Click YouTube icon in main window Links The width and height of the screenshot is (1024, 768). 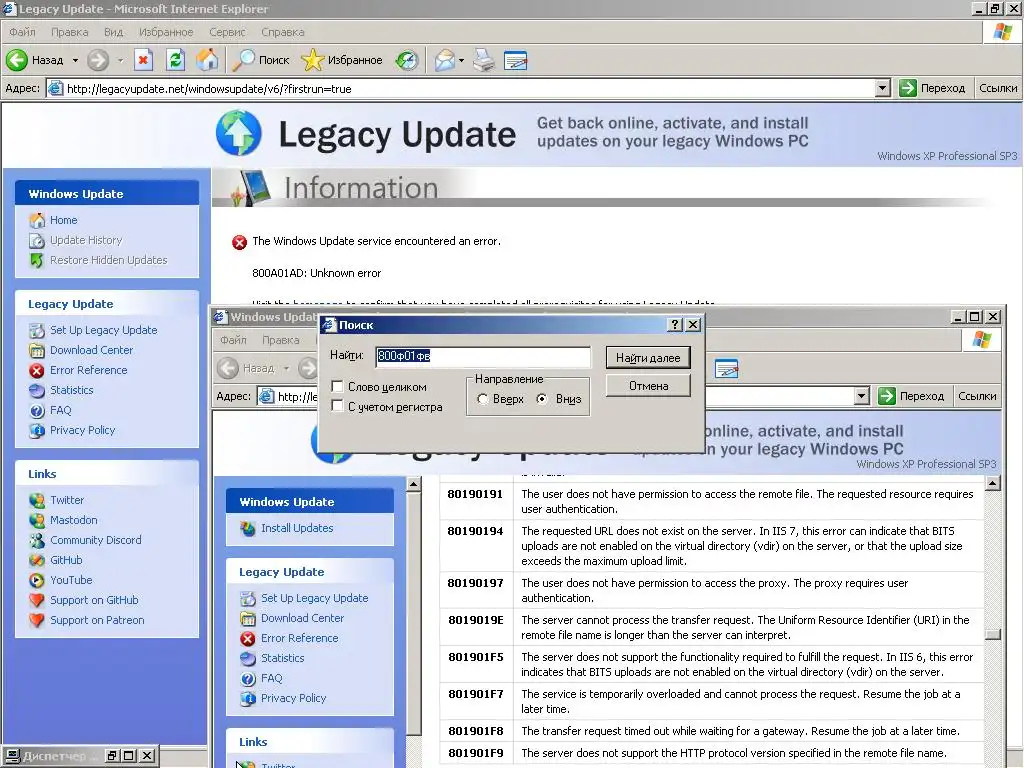point(37,580)
